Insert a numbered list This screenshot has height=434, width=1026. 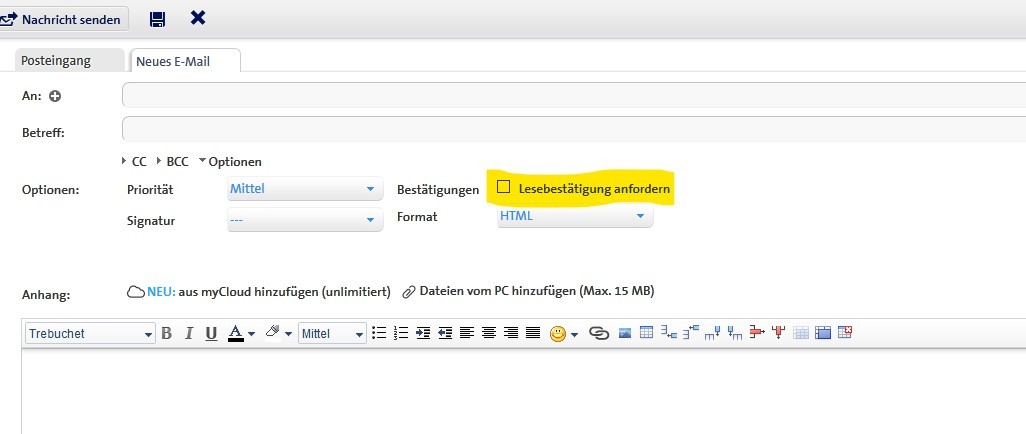pyautogui.click(x=401, y=333)
